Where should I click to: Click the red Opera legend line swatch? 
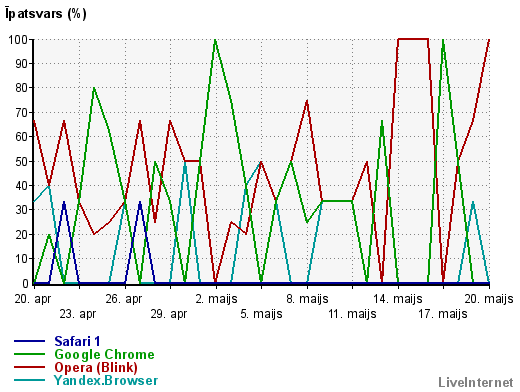pyautogui.click(x=29, y=367)
